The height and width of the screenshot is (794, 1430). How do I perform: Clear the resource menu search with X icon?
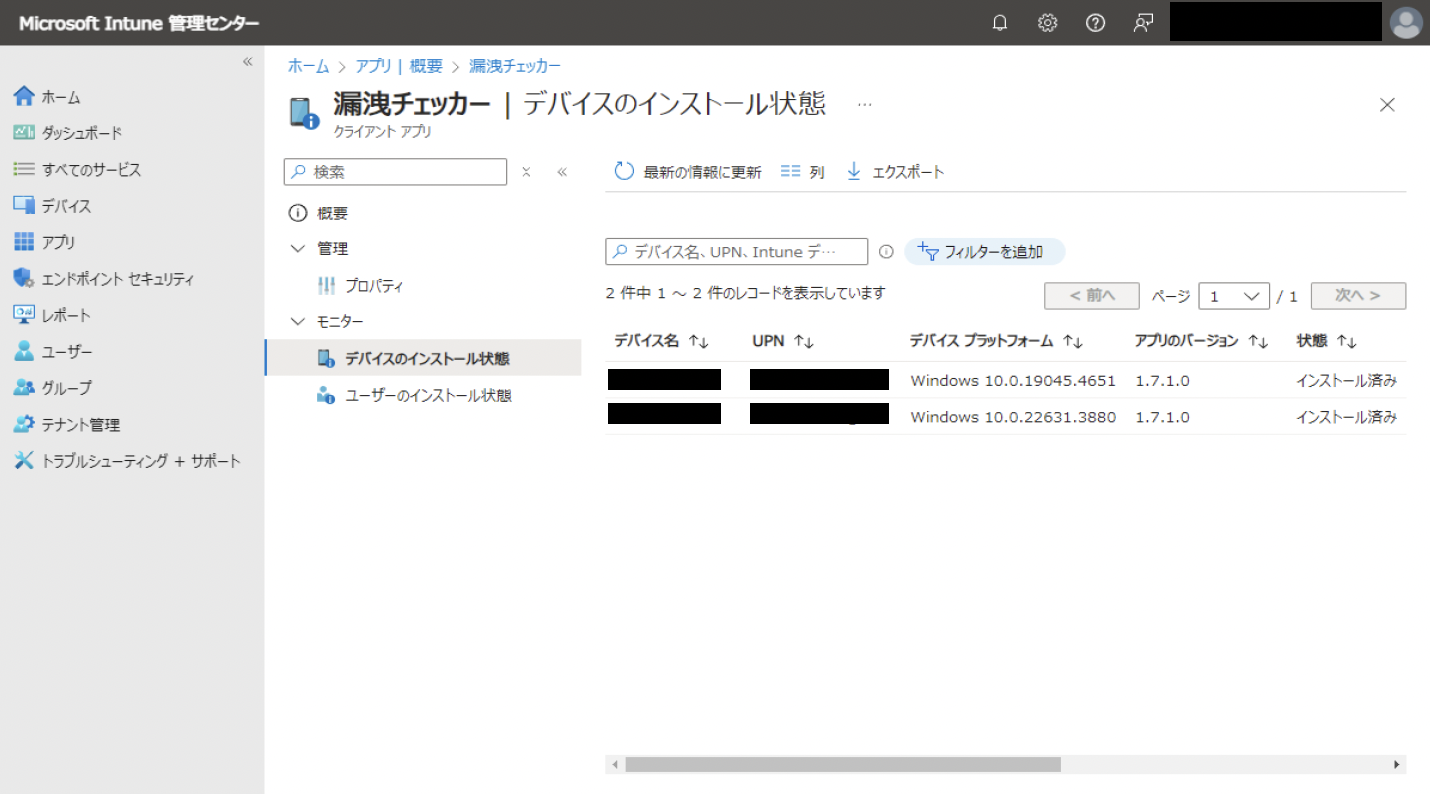pyautogui.click(x=526, y=172)
